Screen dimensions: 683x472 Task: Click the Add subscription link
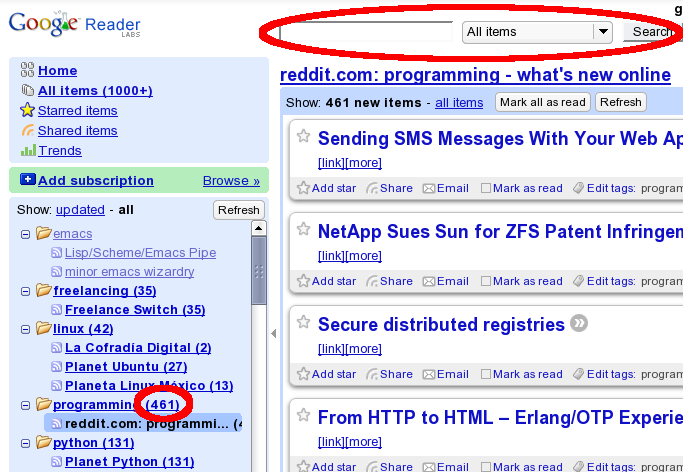tap(96, 180)
